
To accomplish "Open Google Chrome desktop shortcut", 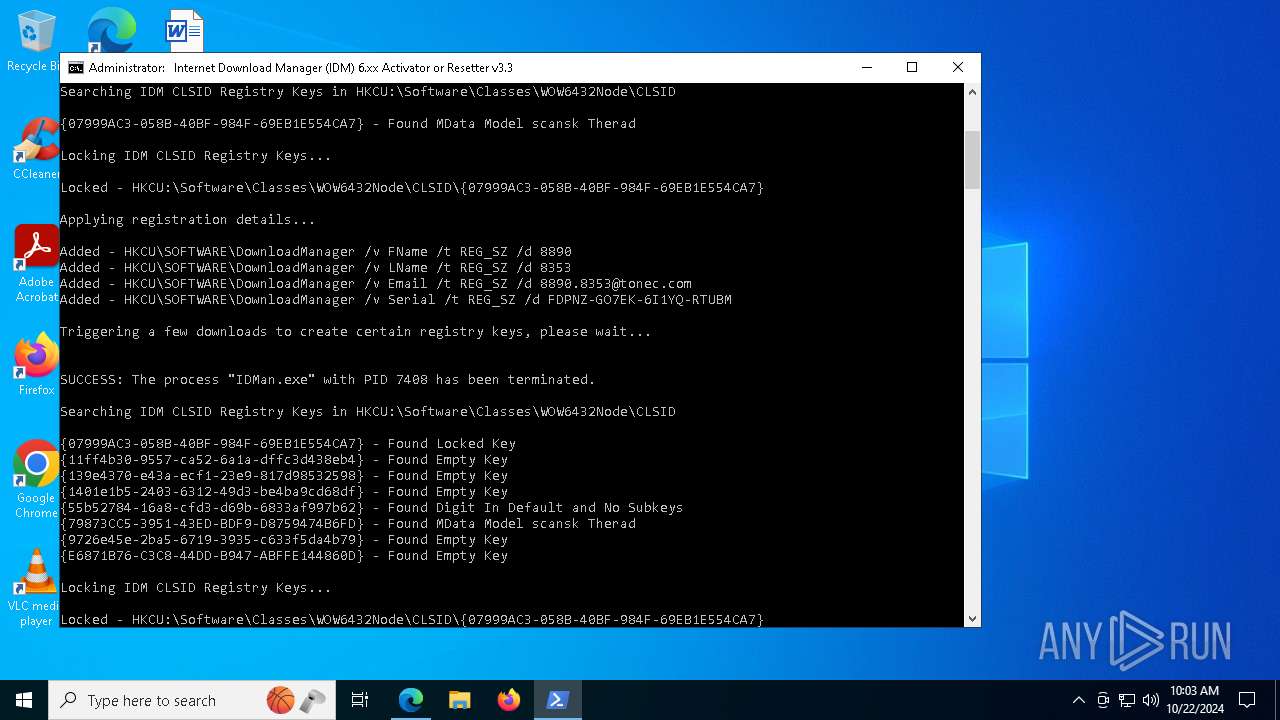I will [36, 479].
